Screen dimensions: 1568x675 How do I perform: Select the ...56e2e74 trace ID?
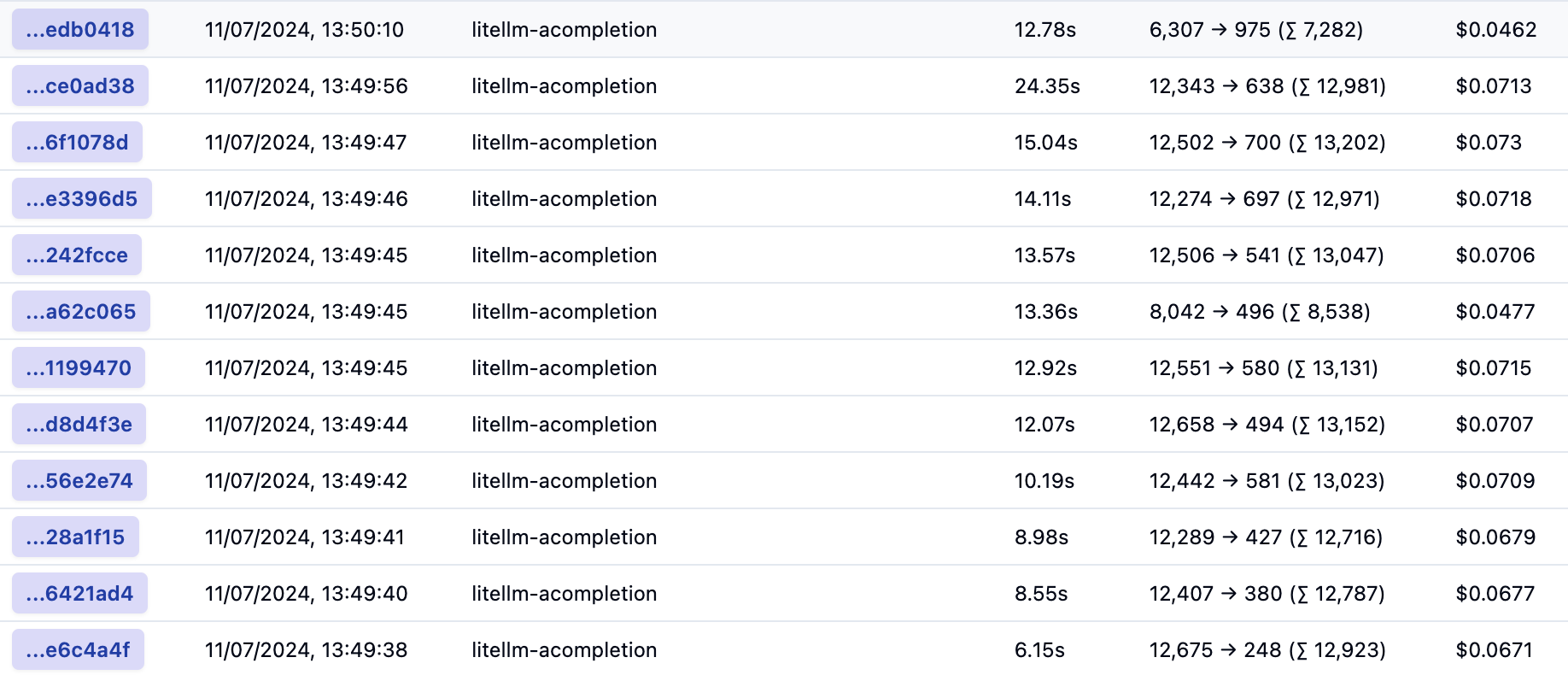pyautogui.click(x=79, y=481)
